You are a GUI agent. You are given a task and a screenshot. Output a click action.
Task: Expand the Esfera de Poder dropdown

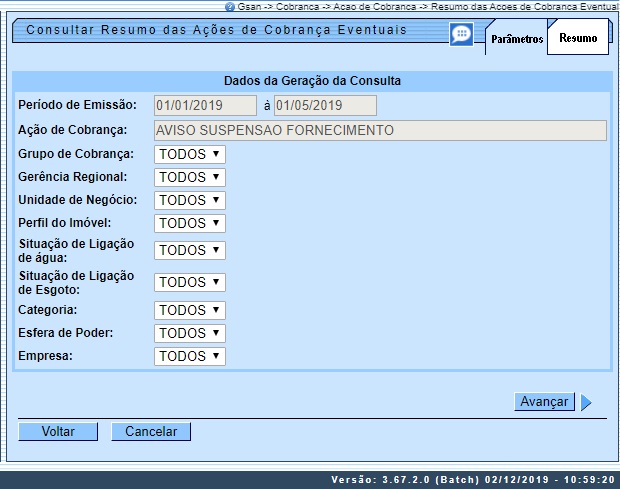click(x=190, y=333)
